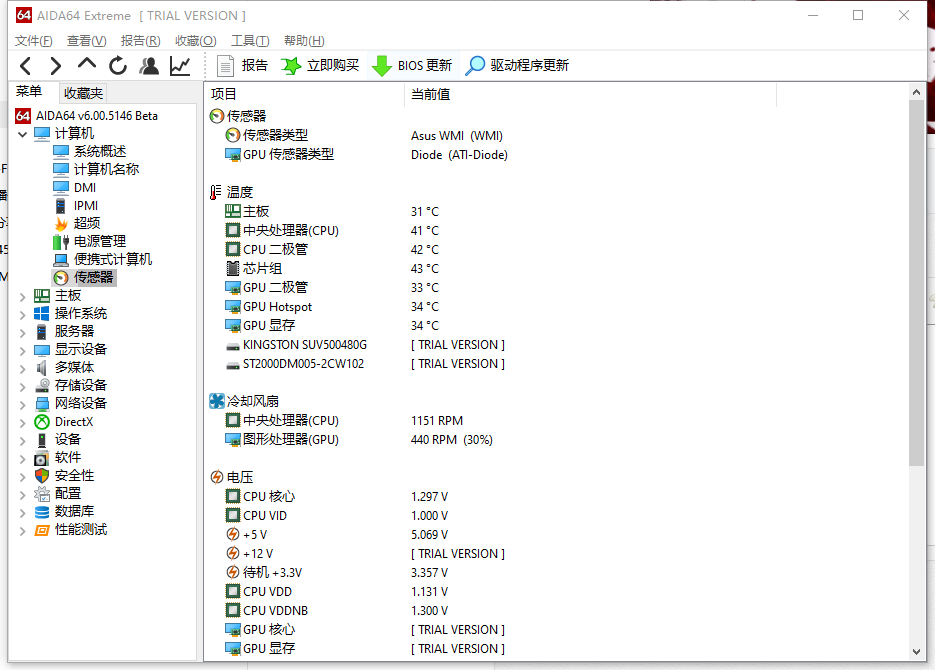Select the 性能测试 tree item
This screenshot has width=935, height=670.
(71, 529)
